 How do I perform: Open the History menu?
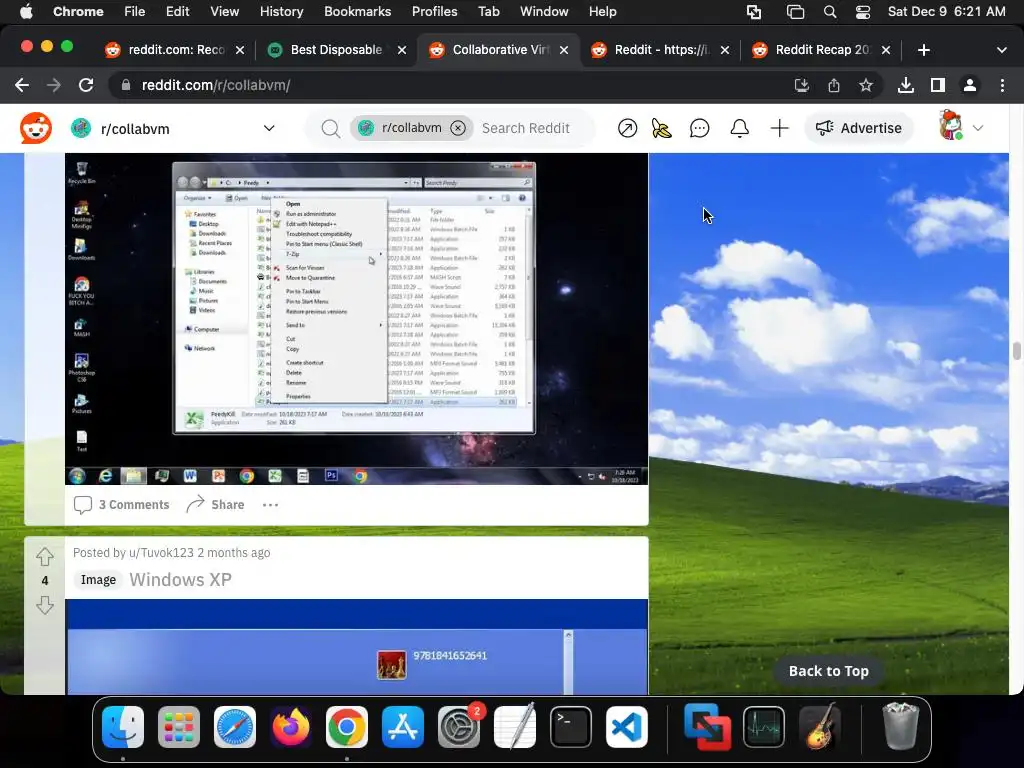click(281, 12)
